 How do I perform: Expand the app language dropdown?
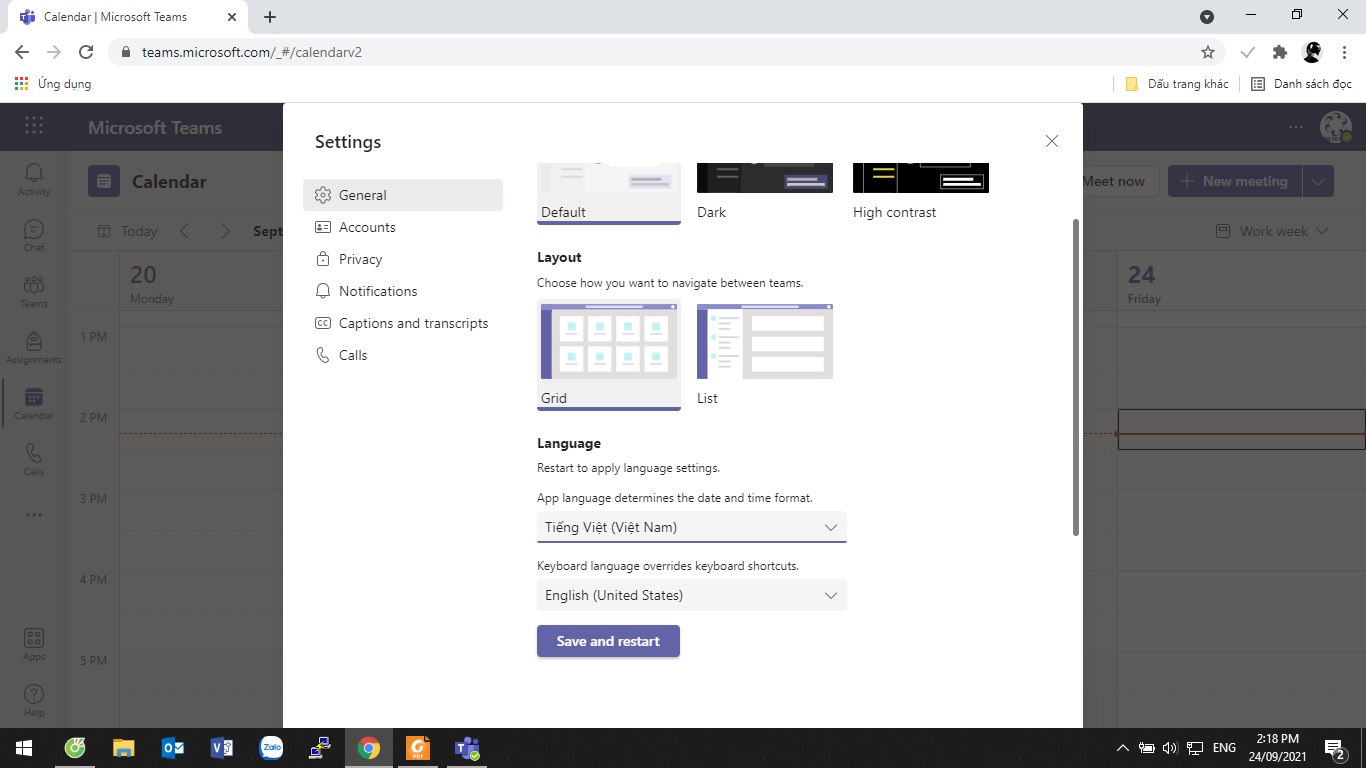(691, 527)
